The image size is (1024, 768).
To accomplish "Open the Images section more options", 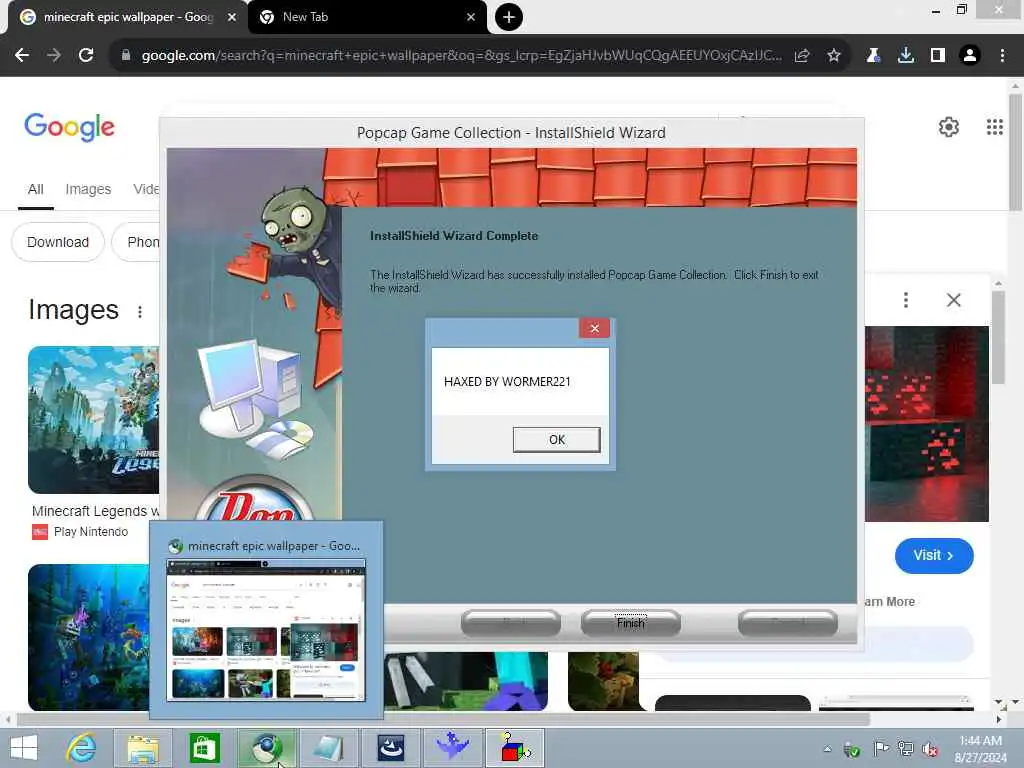I will tap(140, 312).
